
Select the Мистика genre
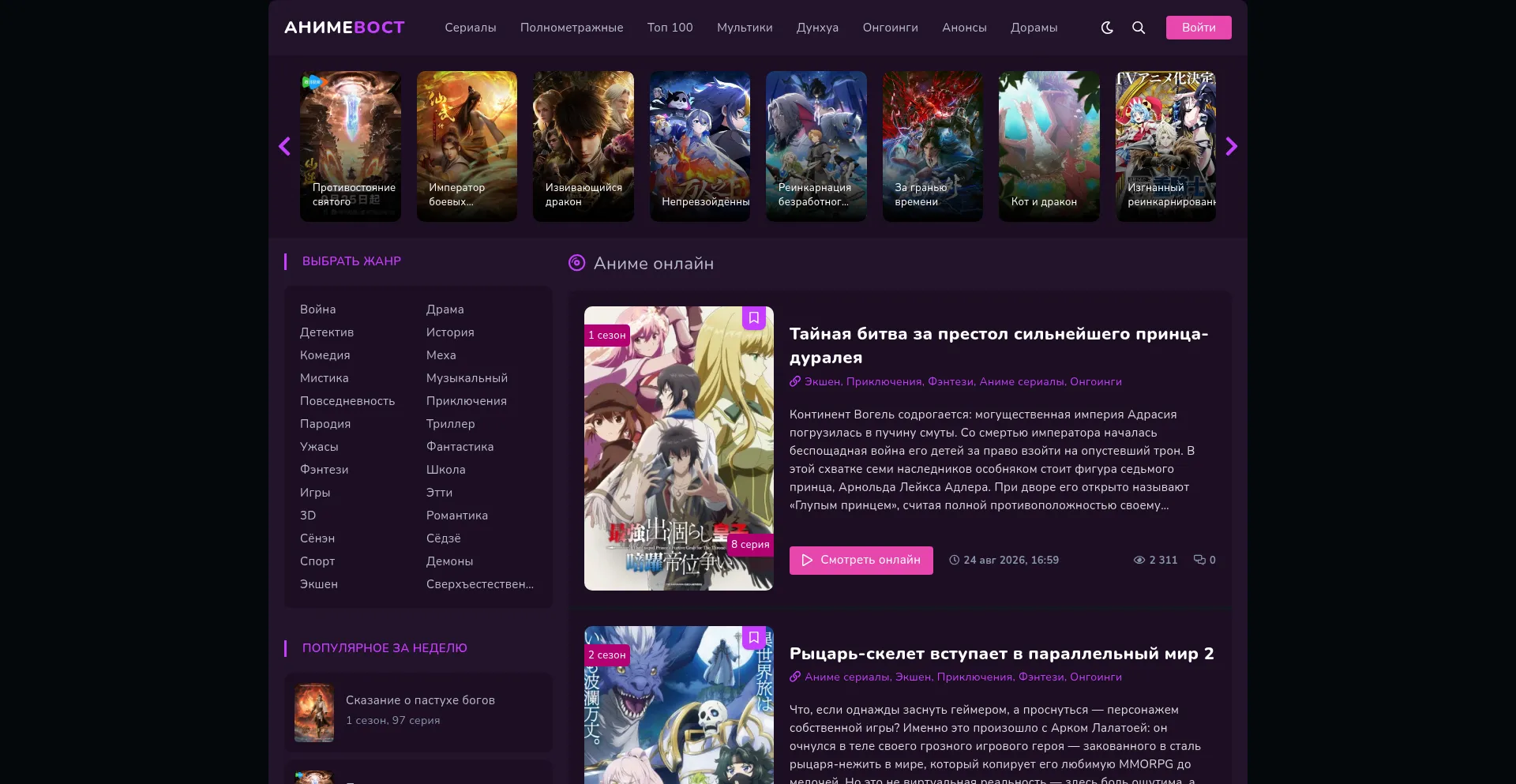point(325,378)
